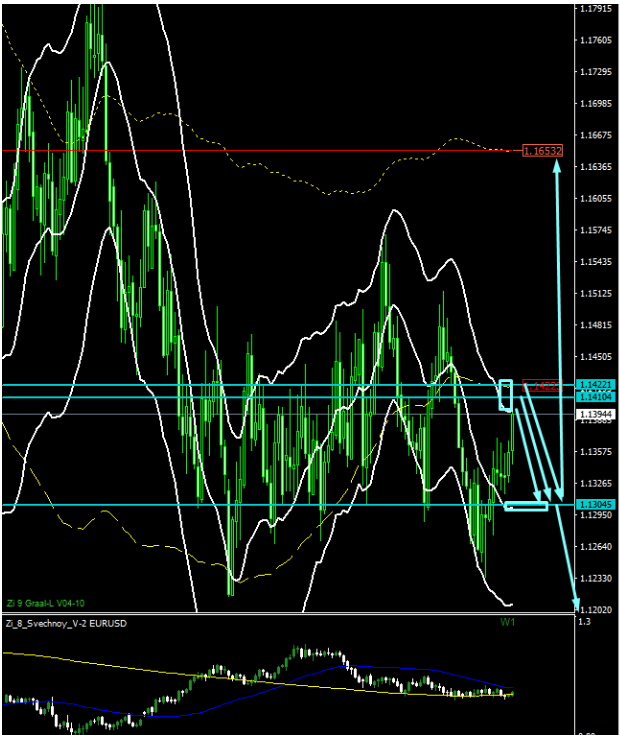
Task: Click the white current price label 1.13944
Action: tap(596, 414)
